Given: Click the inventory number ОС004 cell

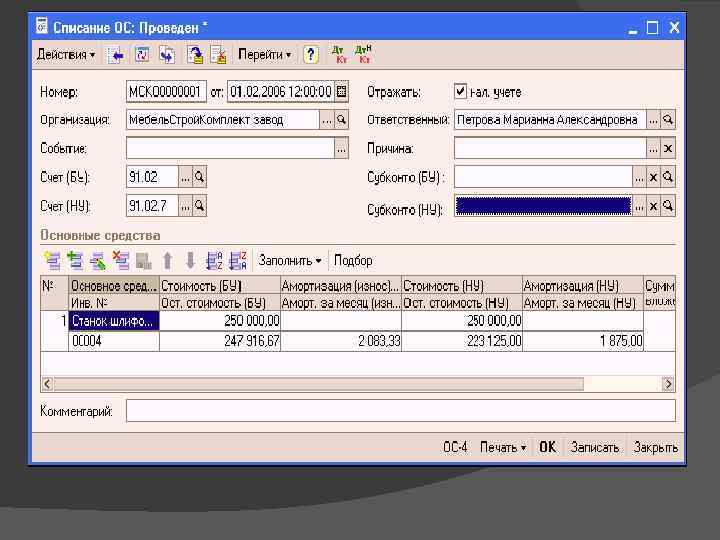Looking at the screenshot, I should [x=114, y=341].
